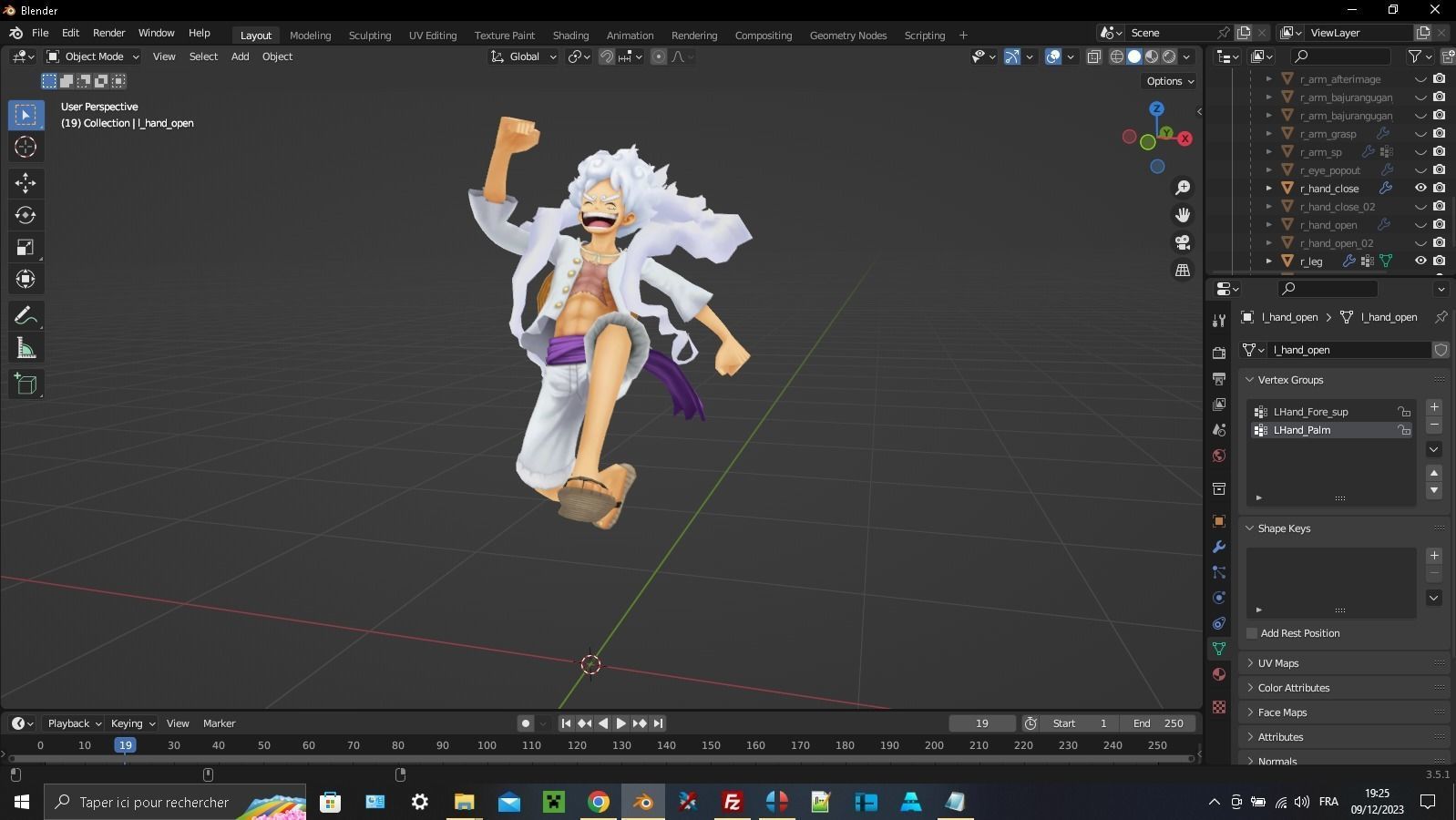The height and width of the screenshot is (820, 1456).
Task: Open the File menu
Action: pos(40,33)
